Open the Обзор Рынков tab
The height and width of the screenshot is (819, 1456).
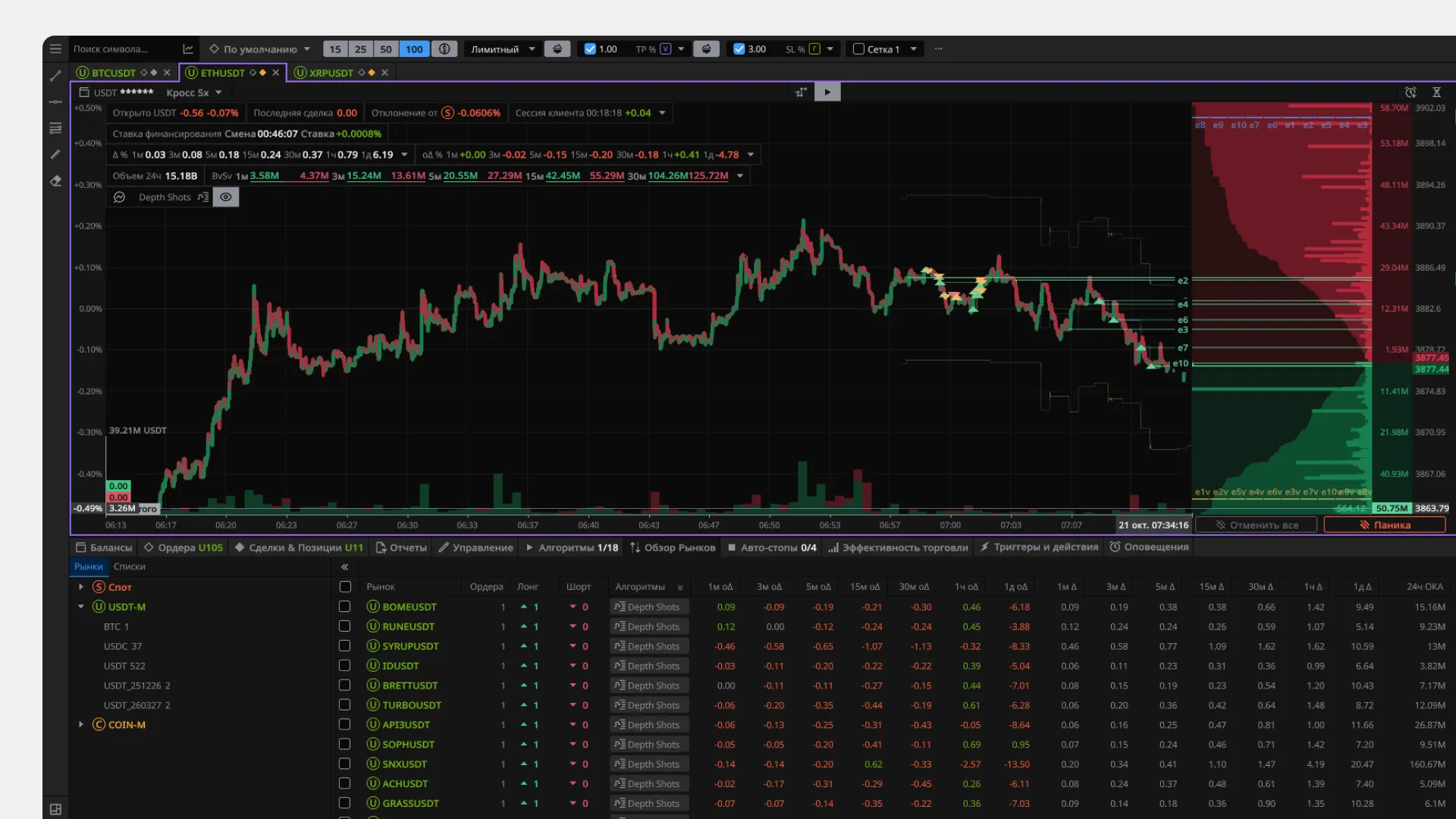(x=673, y=548)
